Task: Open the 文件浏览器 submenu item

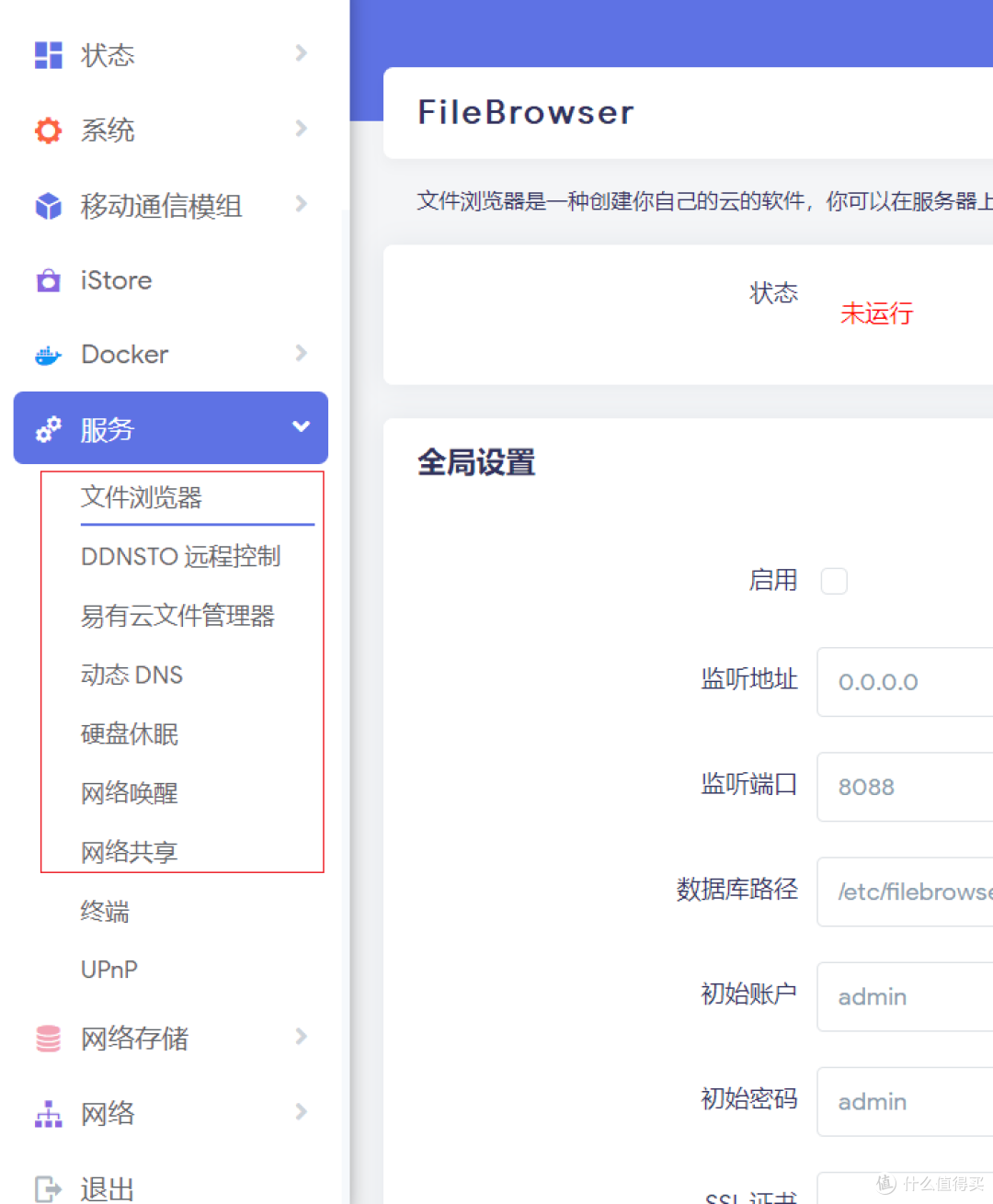Action: pyautogui.click(x=142, y=497)
